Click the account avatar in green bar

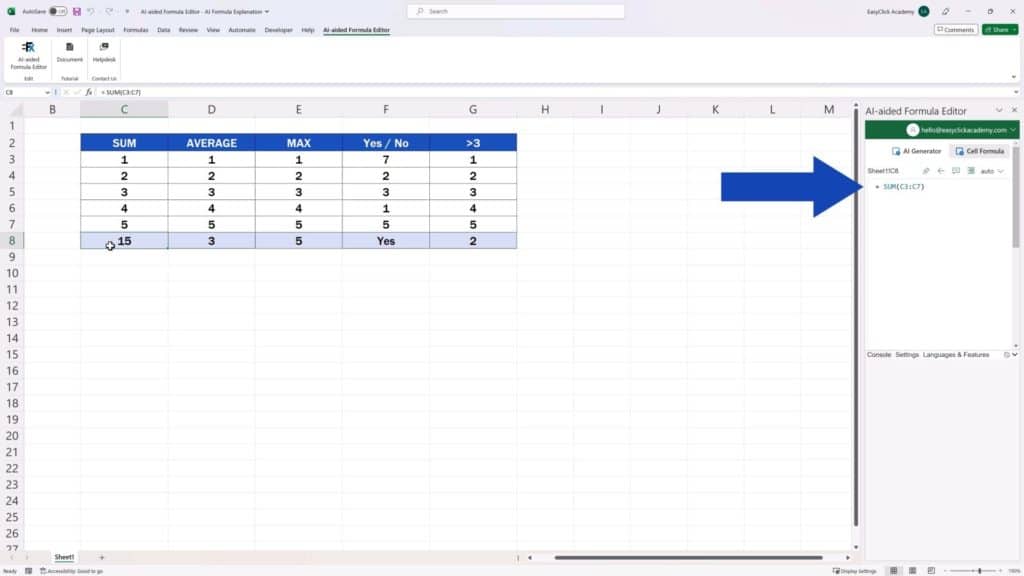[913, 130]
